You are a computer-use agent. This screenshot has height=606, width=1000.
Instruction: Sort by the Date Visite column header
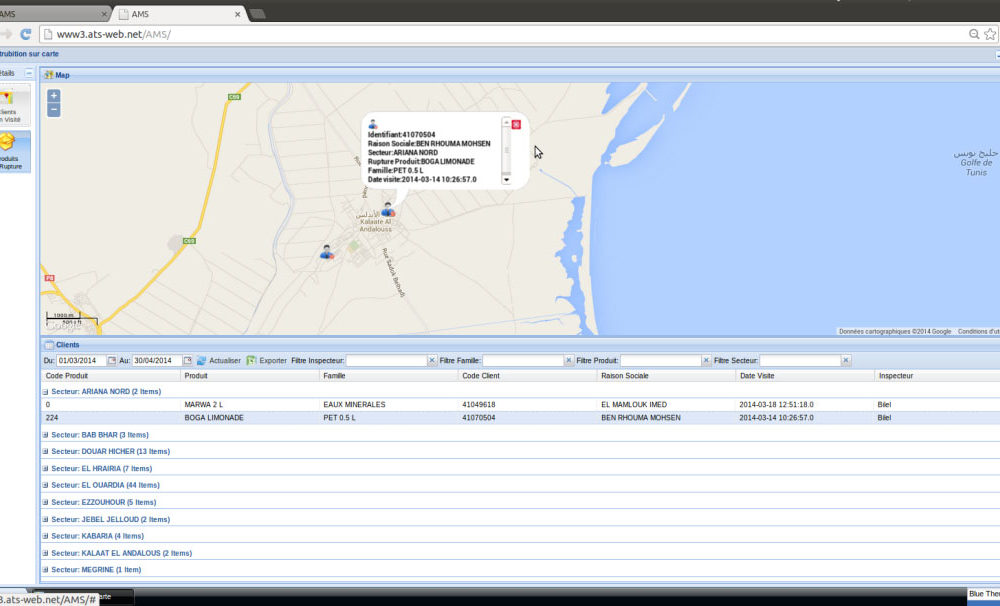point(757,375)
